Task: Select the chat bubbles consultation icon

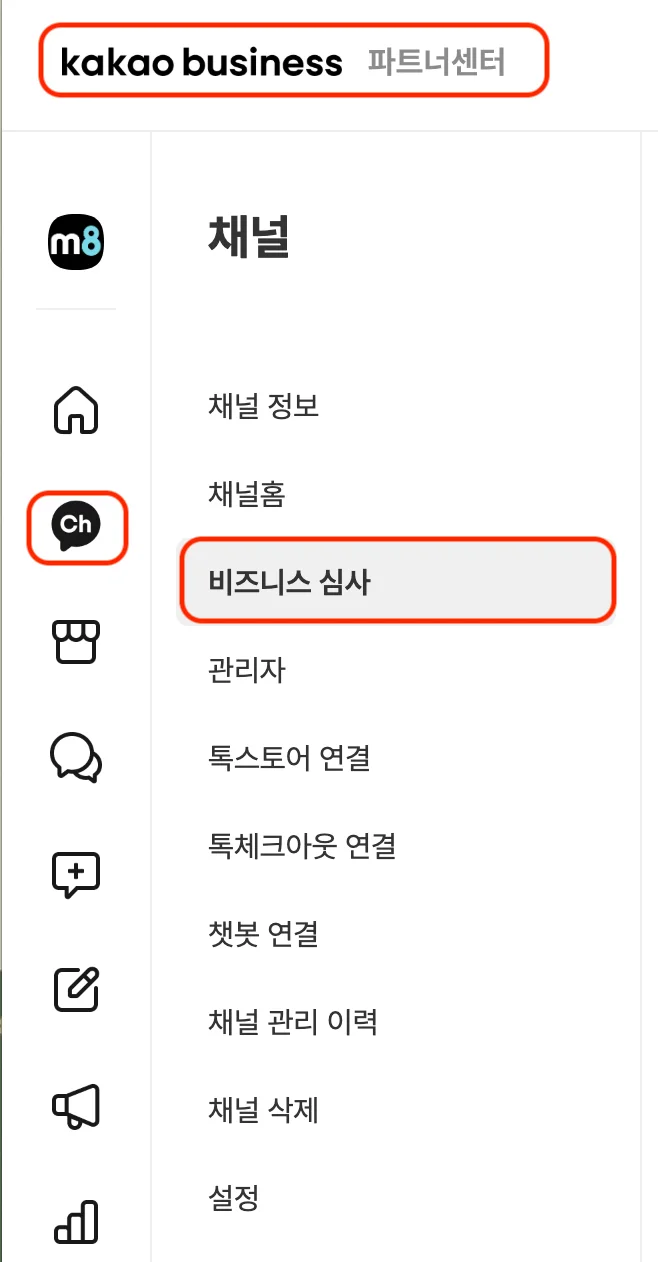Action: (75, 758)
